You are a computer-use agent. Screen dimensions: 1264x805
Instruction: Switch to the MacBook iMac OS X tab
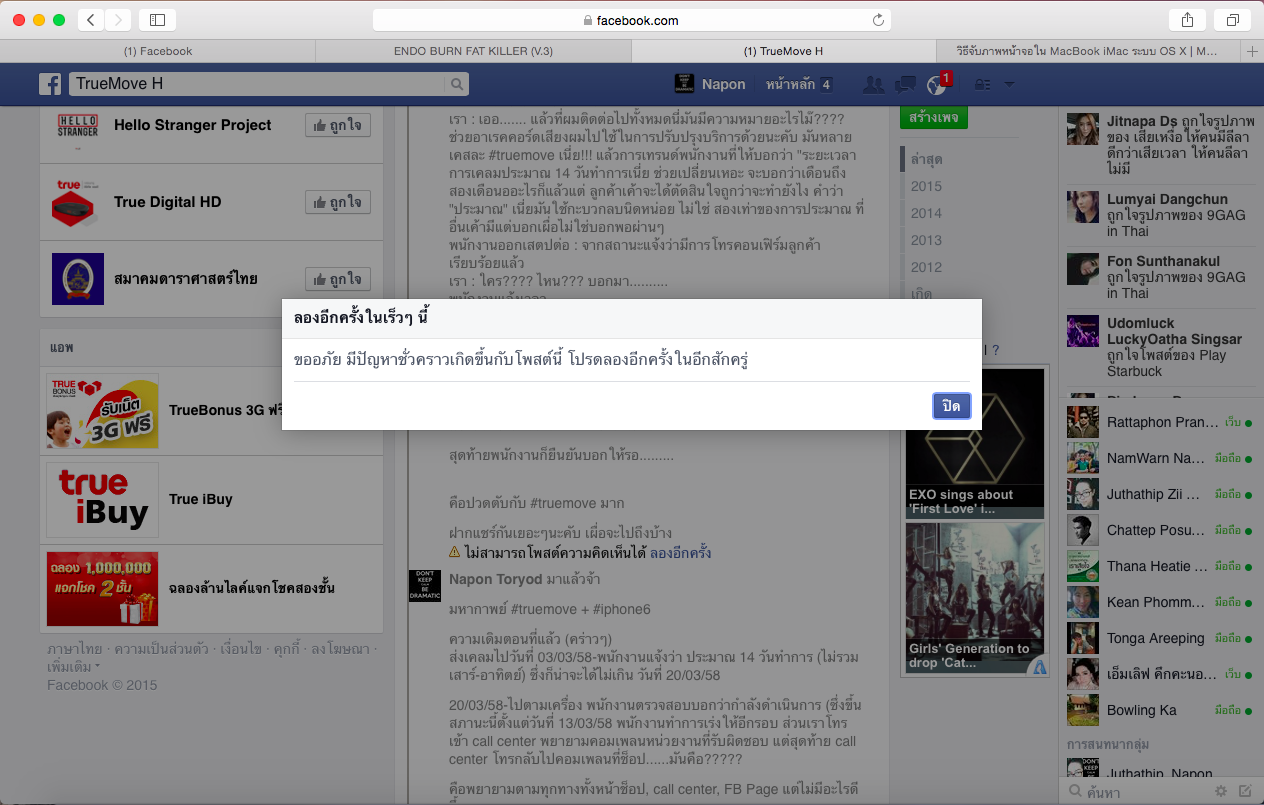pos(1087,51)
